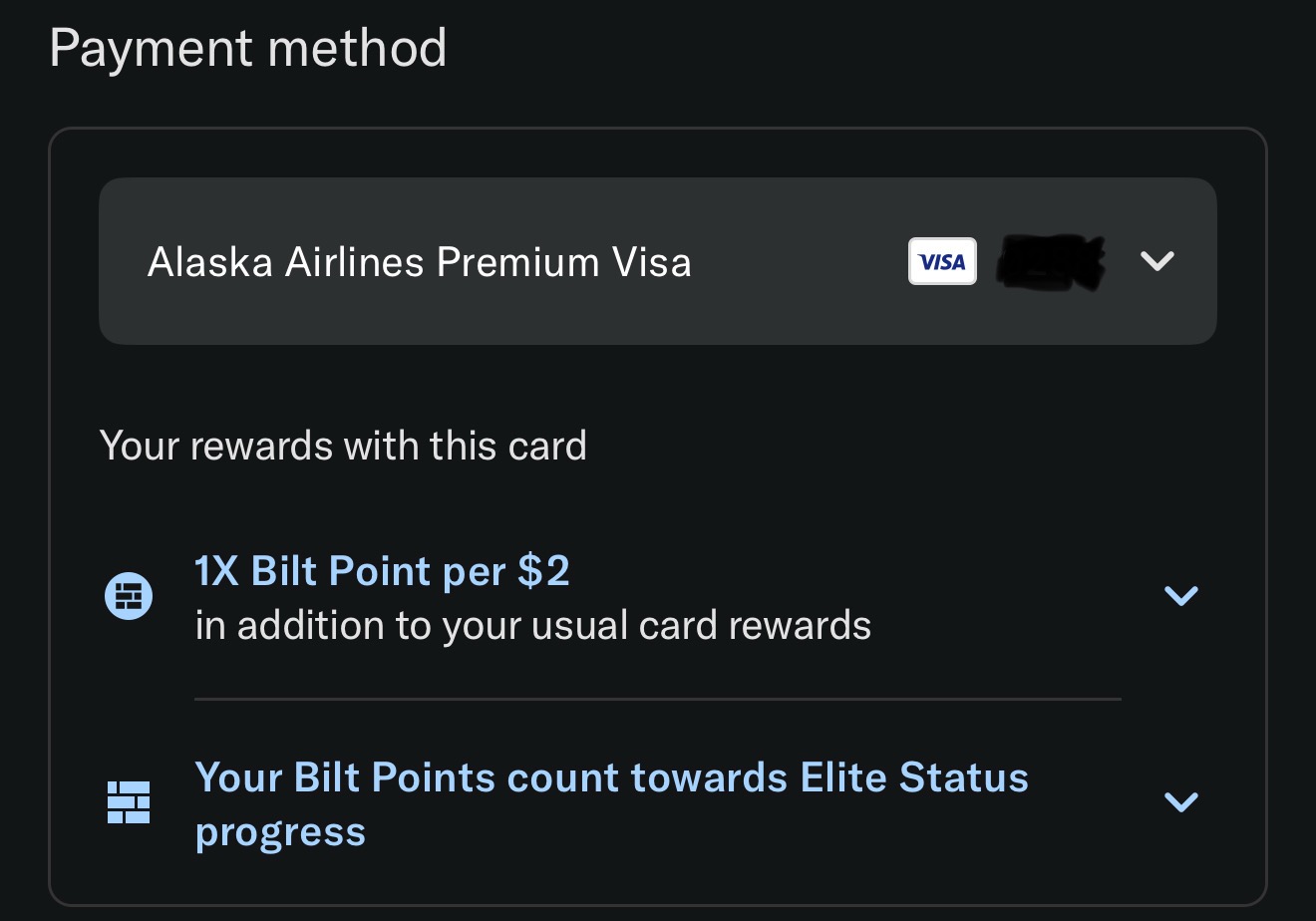Open the payment card selector chevron
This screenshot has width=1316, height=921.
pyautogui.click(x=1156, y=261)
